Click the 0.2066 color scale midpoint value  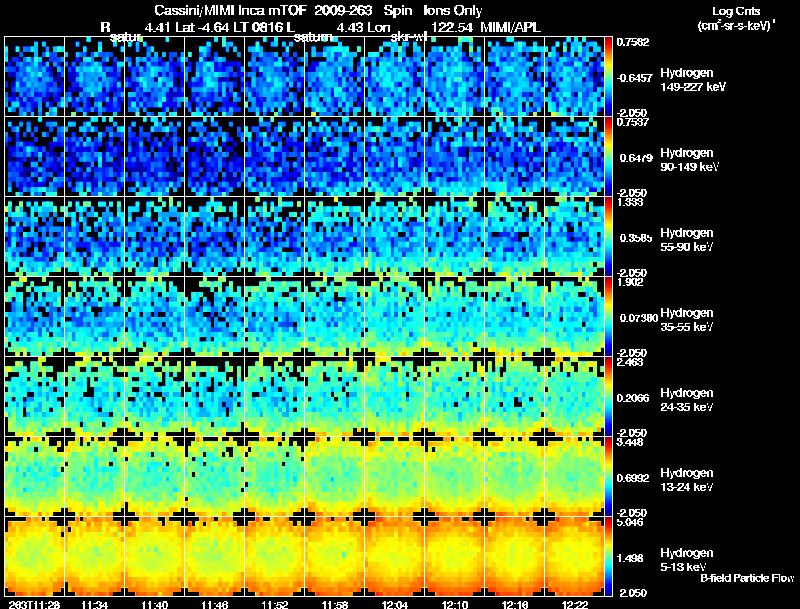coord(633,398)
